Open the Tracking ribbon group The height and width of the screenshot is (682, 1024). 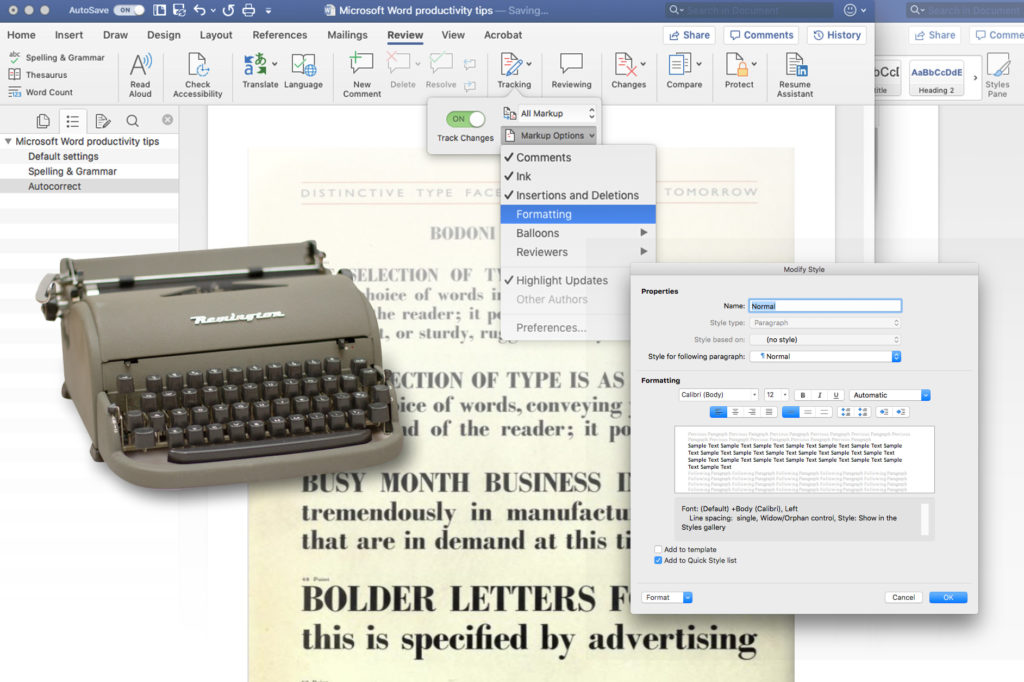tap(514, 72)
